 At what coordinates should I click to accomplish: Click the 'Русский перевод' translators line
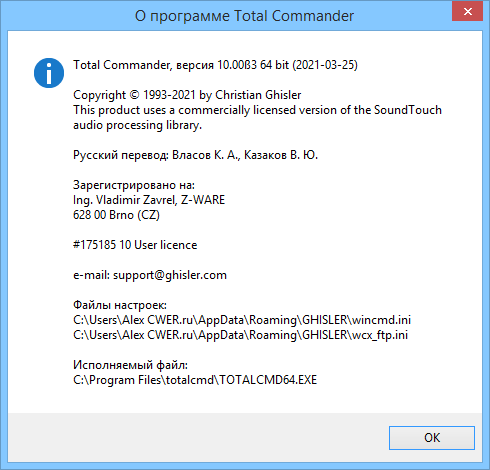(x=195, y=155)
